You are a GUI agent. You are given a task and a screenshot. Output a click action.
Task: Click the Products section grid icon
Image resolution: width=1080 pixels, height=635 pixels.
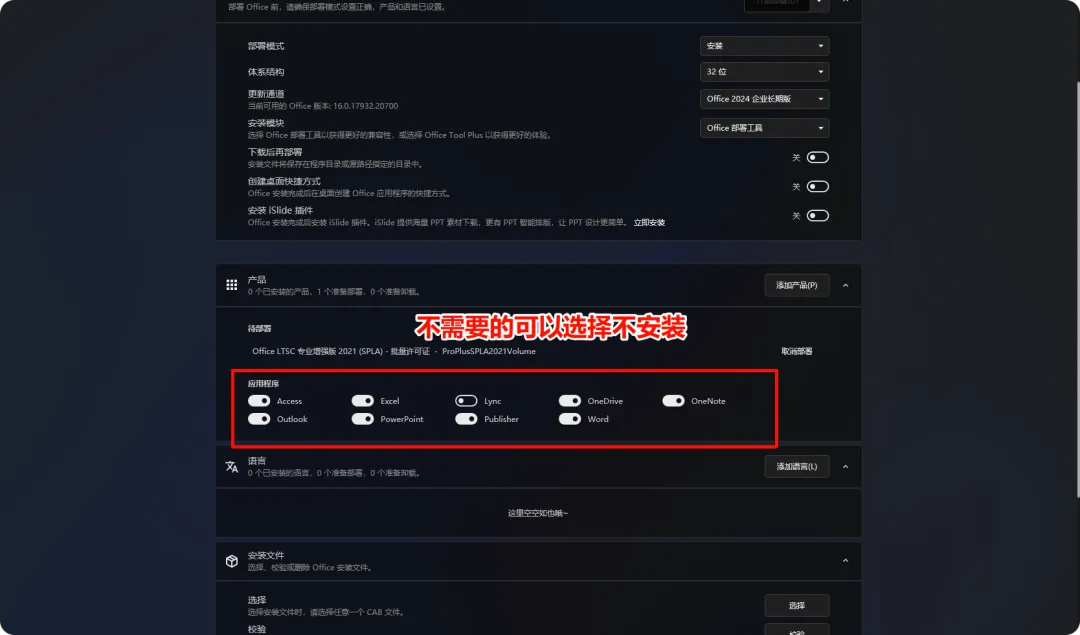coord(231,284)
